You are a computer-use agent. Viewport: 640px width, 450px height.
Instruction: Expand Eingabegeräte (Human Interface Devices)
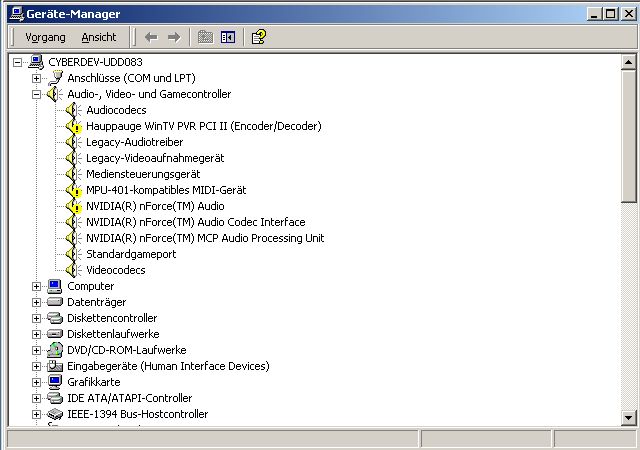point(36,366)
